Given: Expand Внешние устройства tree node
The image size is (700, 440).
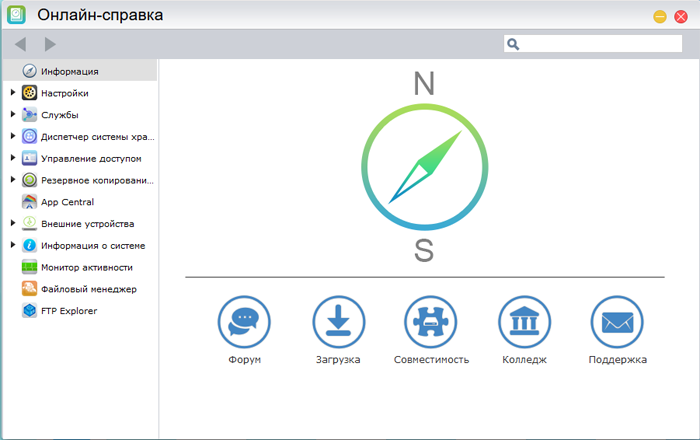Looking at the screenshot, I should (x=13, y=224).
